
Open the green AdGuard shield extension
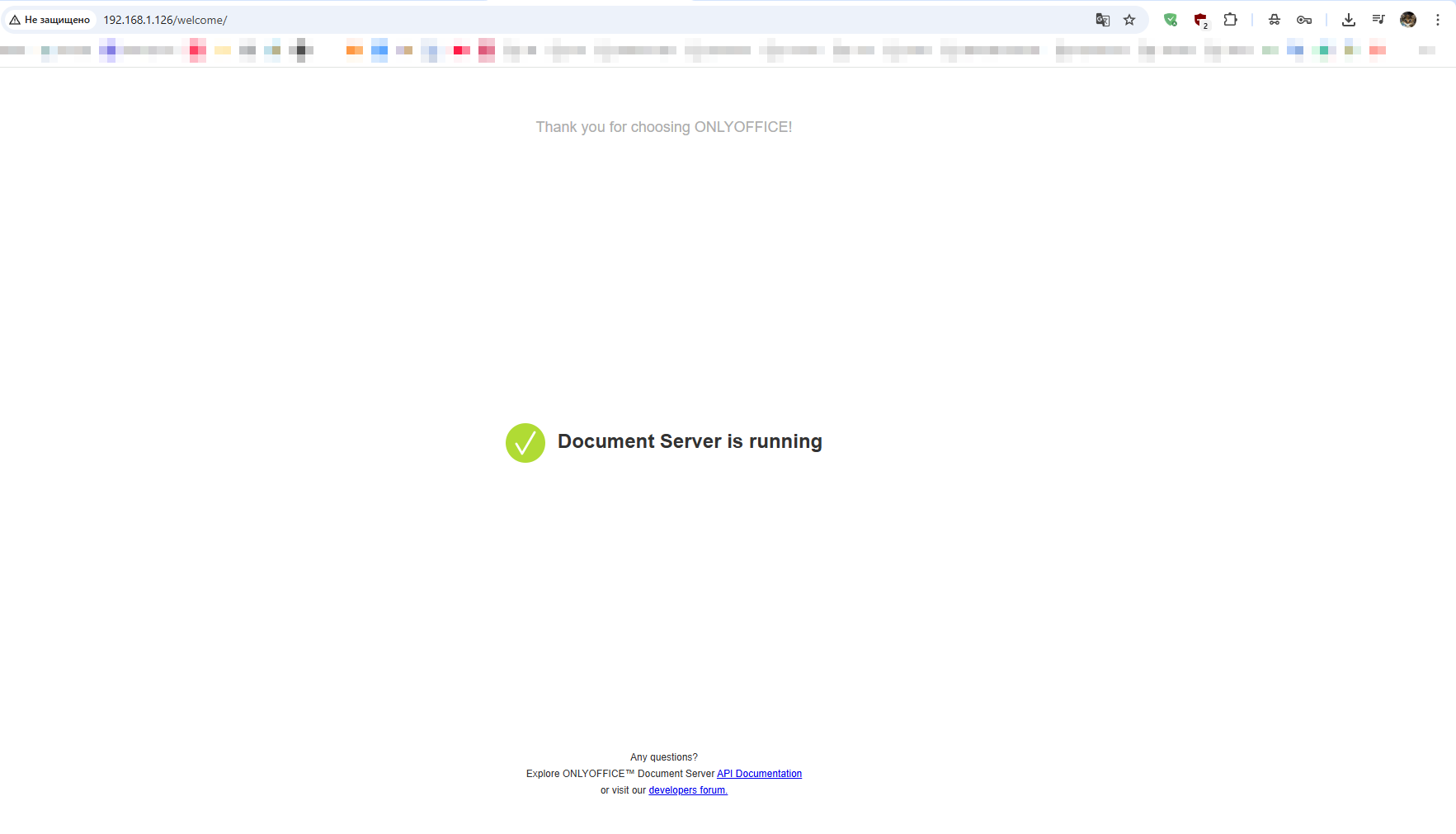[x=1170, y=20]
